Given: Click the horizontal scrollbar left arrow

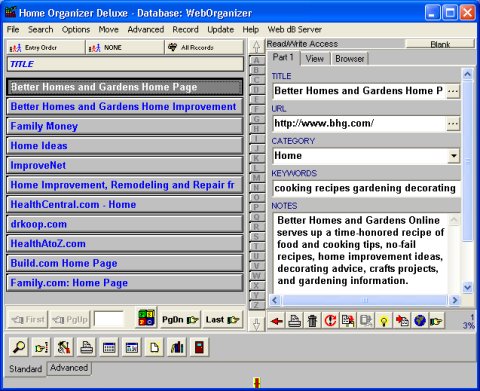Looking at the screenshot, I should tap(275, 300).
